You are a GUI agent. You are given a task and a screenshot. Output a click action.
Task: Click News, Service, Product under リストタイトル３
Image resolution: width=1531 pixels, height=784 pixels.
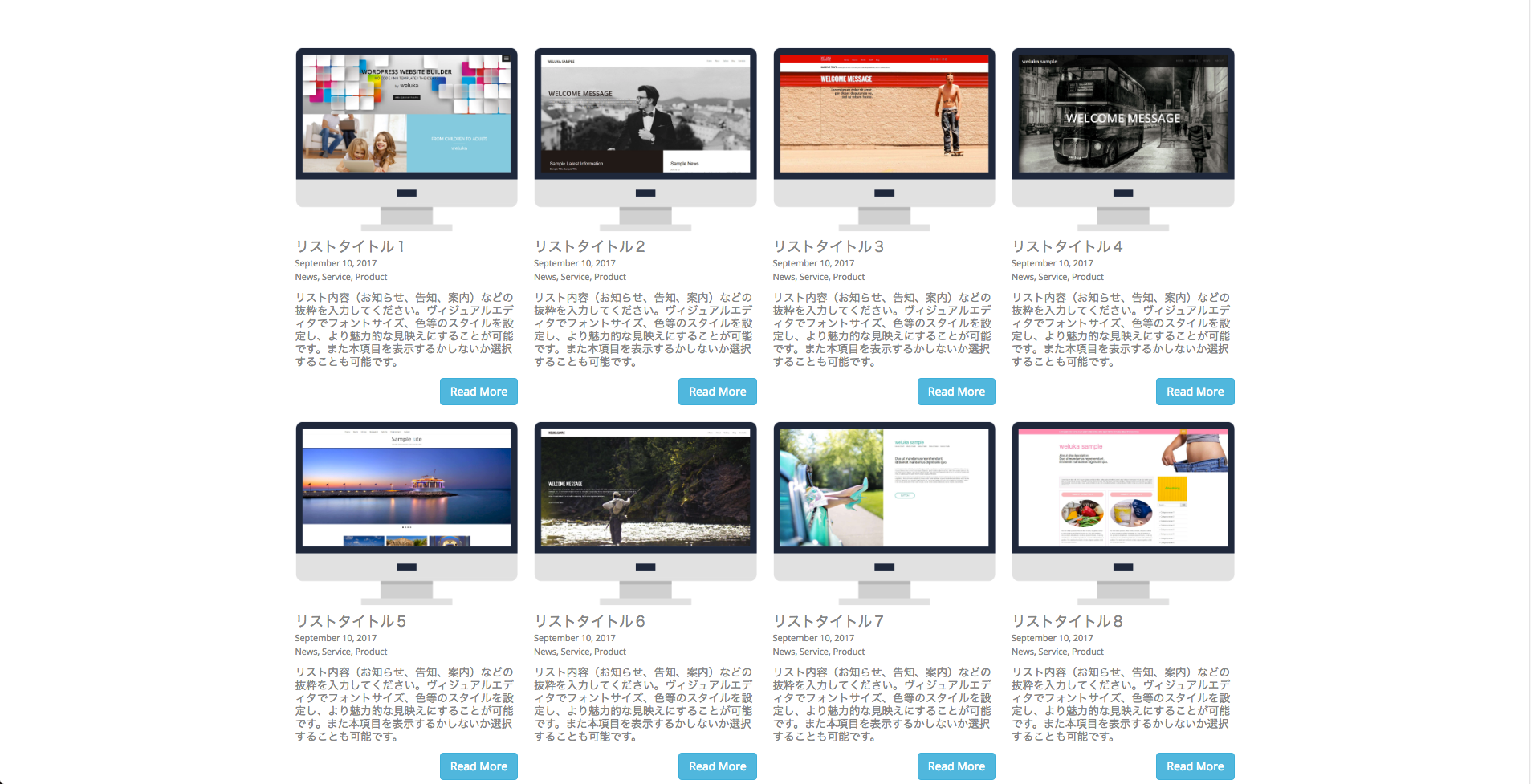pos(819,277)
